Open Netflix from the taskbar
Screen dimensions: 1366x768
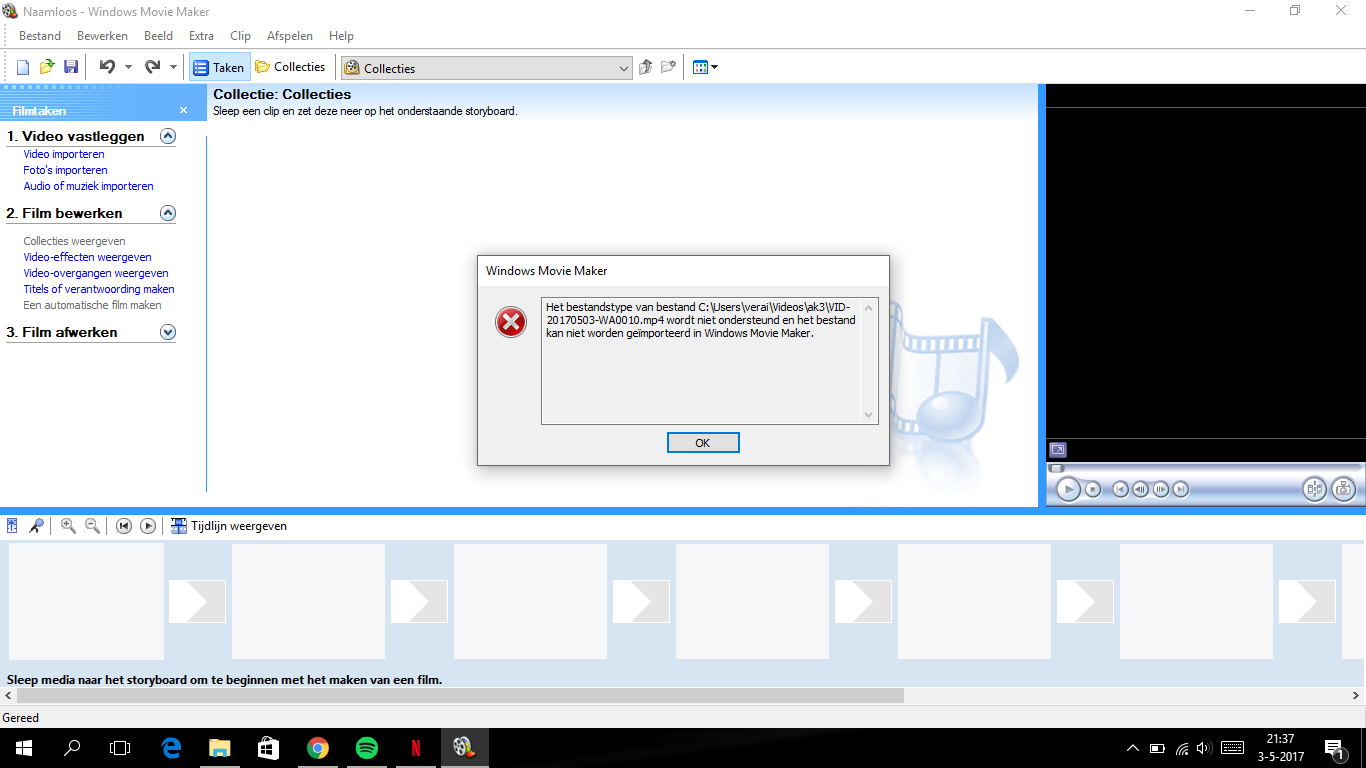415,747
